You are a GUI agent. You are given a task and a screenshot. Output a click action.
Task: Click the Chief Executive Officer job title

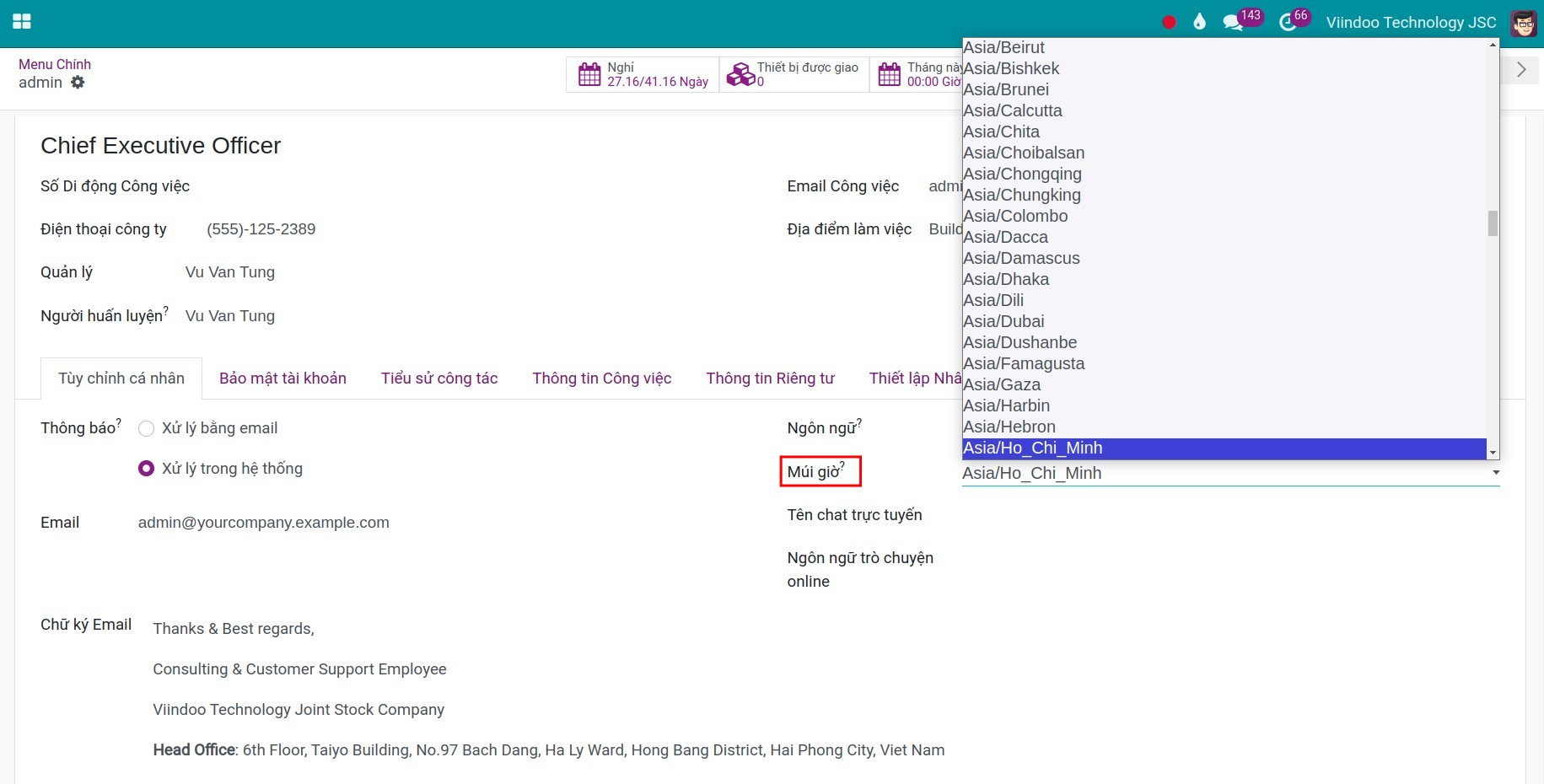click(161, 146)
